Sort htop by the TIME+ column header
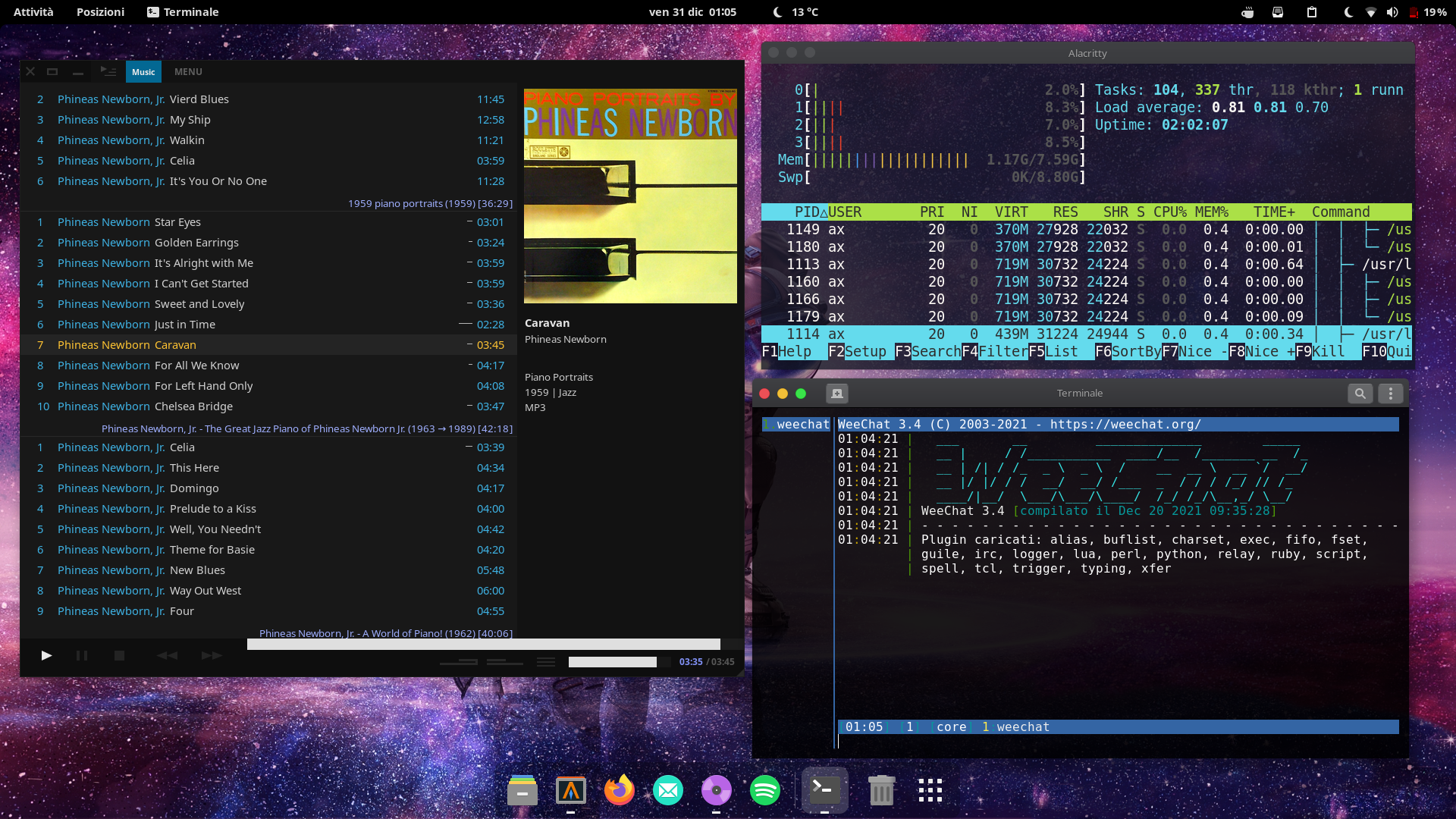The height and width of the screenshot is (819, 1456). pyautogui.click(x=1274, y=212)
